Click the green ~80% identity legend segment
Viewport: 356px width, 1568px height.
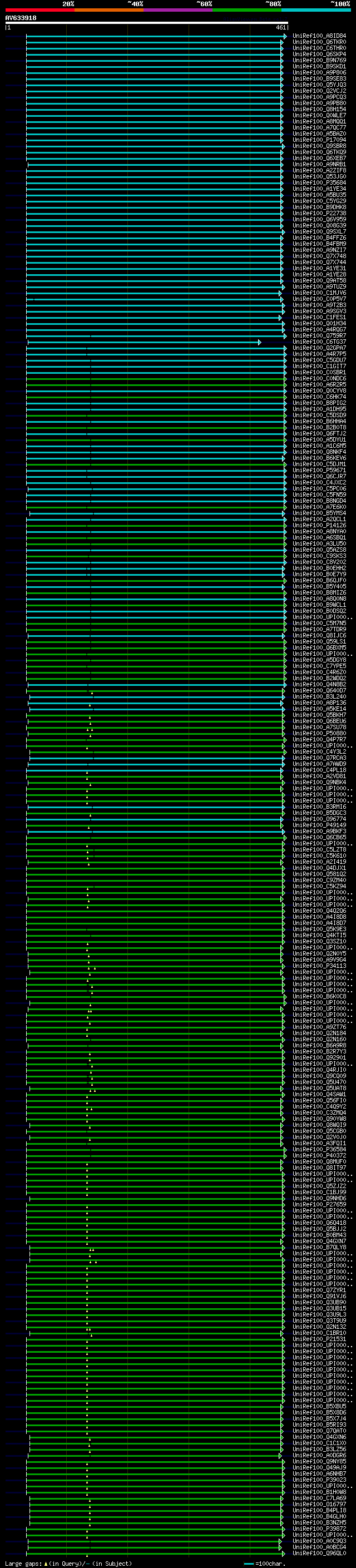pyautogui.click(x=247, y=10)
